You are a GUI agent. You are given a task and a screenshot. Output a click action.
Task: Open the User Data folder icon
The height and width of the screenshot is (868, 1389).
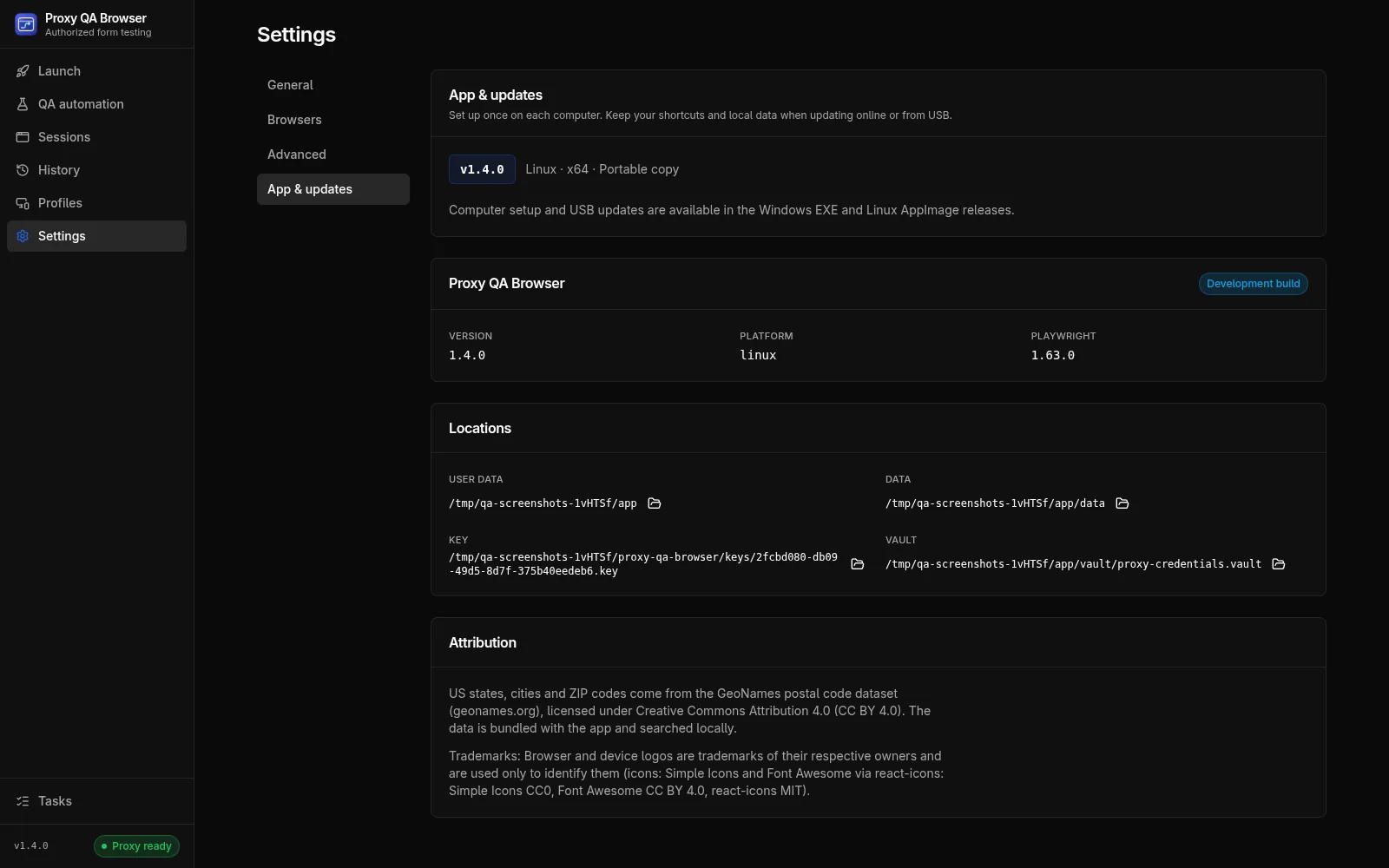tap(655, 503)
